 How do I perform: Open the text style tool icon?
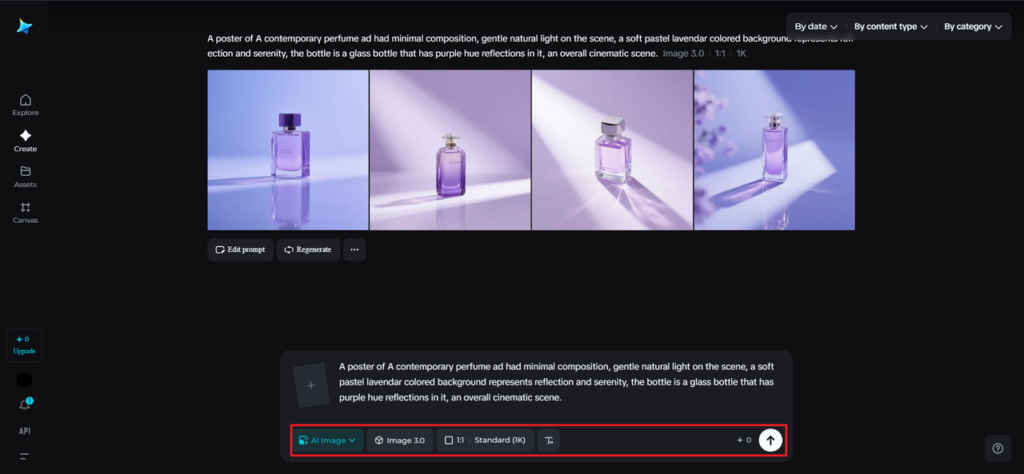tap(548, 440)
